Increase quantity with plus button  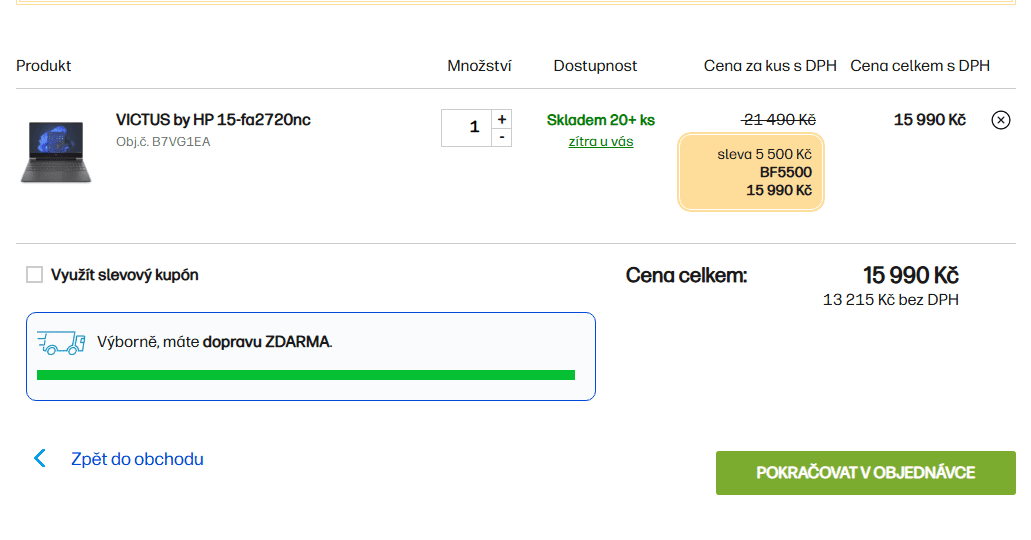click(502, 118)
